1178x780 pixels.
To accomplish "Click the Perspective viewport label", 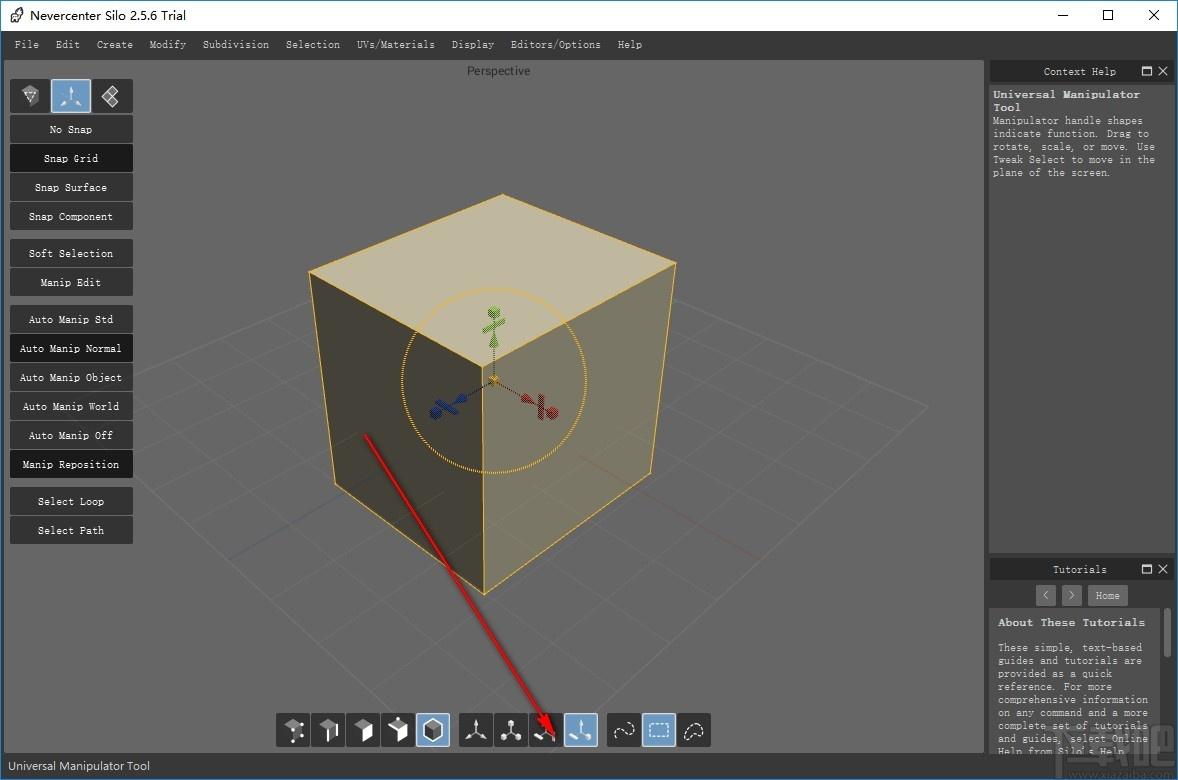I will pos(498,71).
